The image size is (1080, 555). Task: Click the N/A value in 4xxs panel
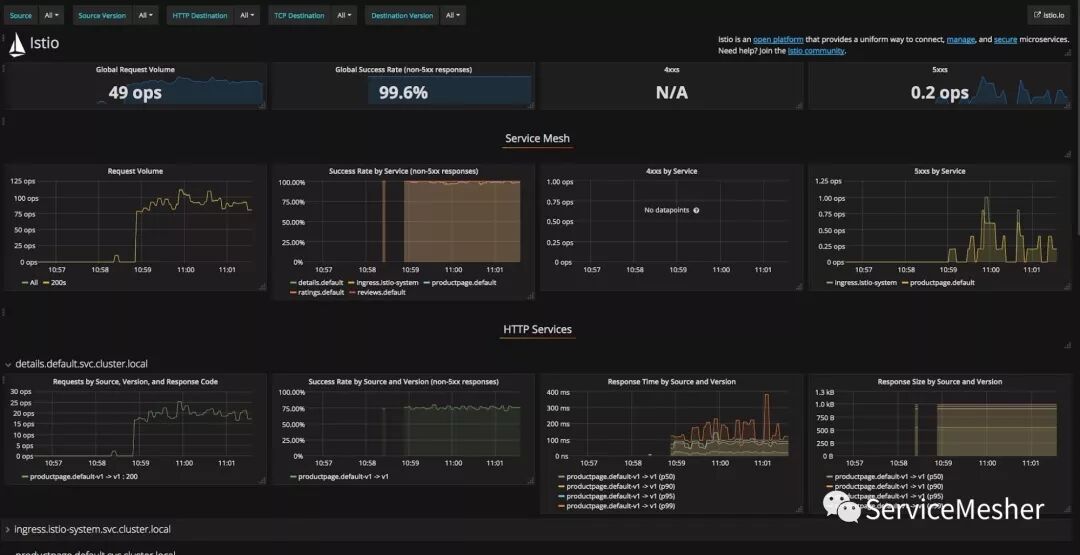click(672, 92)
